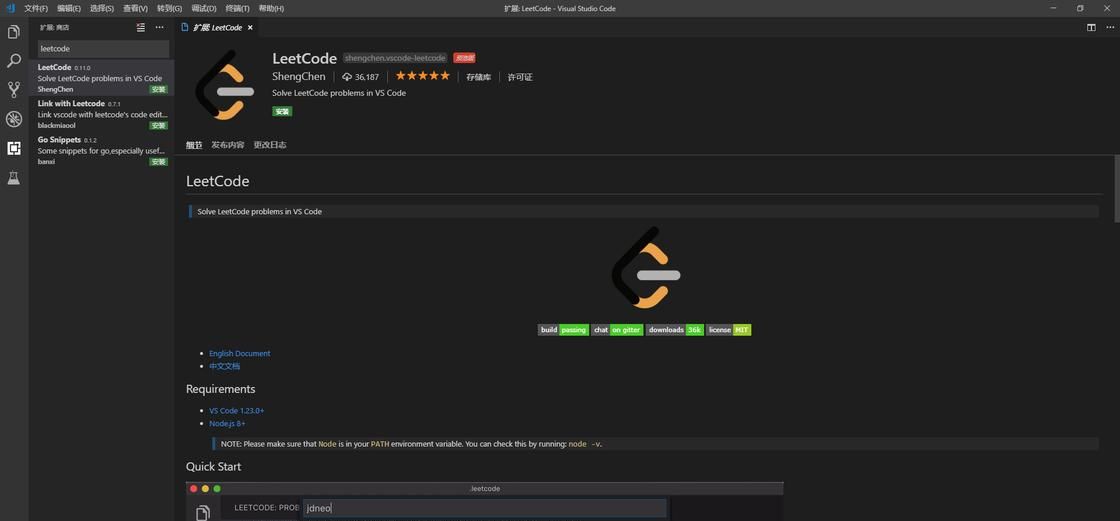Open the Node.js 8+ requirement link
Image resolution: width=1120 pixels, height=521 pixels.
coord(227,423)
